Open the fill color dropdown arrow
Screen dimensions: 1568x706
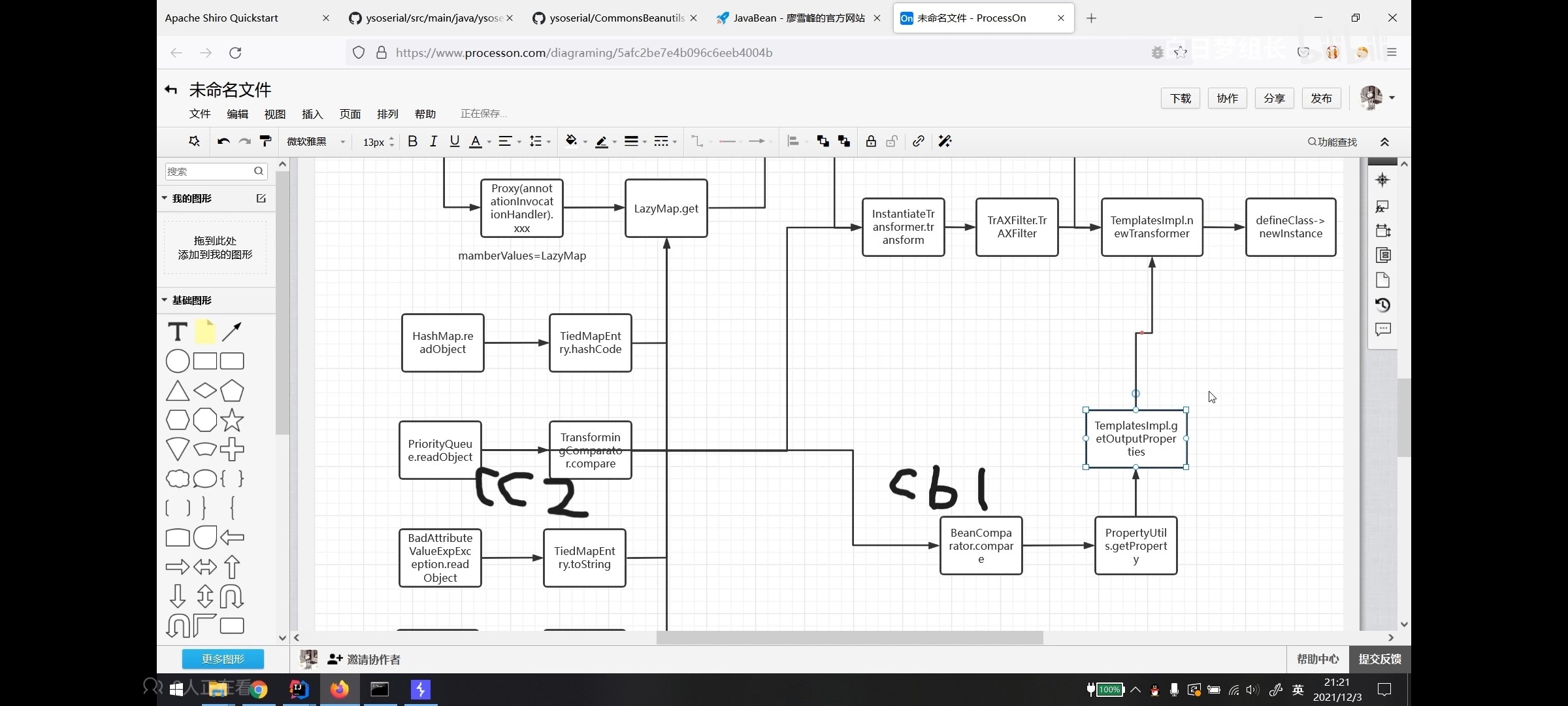(x=585, y=142)
